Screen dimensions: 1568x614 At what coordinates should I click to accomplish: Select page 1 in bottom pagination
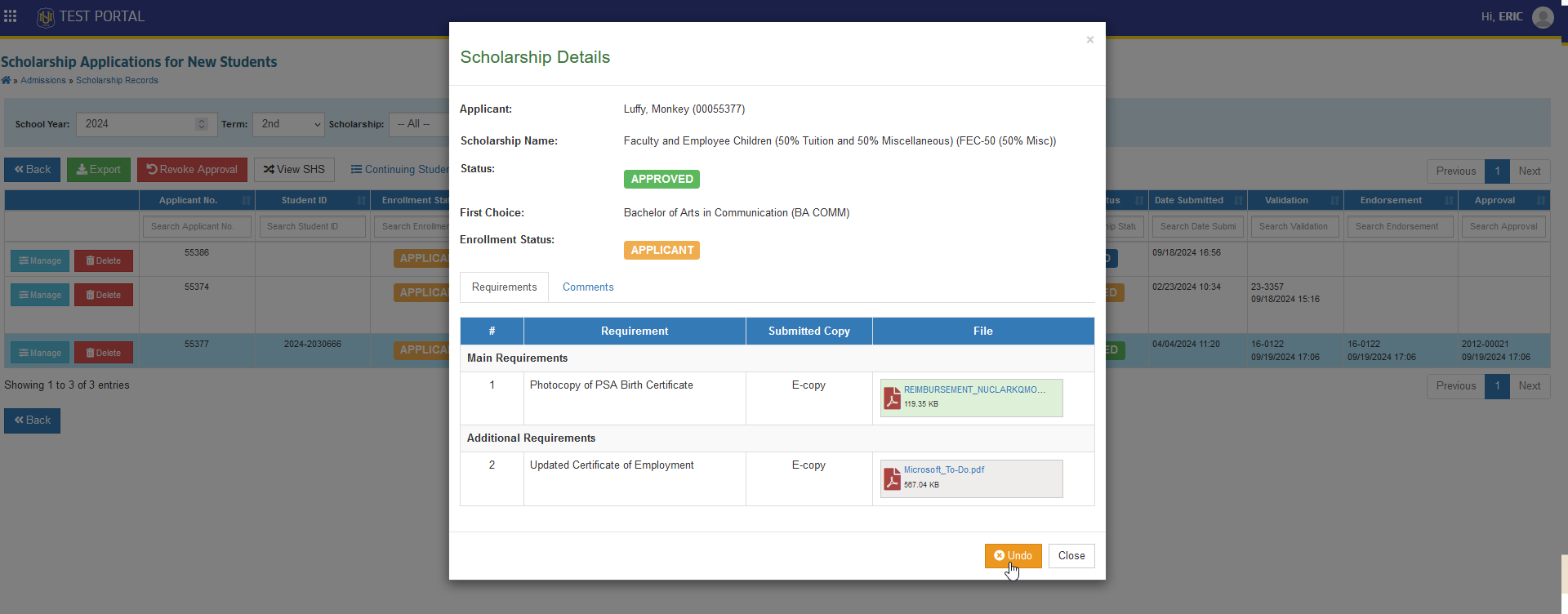coord(1498,387)
